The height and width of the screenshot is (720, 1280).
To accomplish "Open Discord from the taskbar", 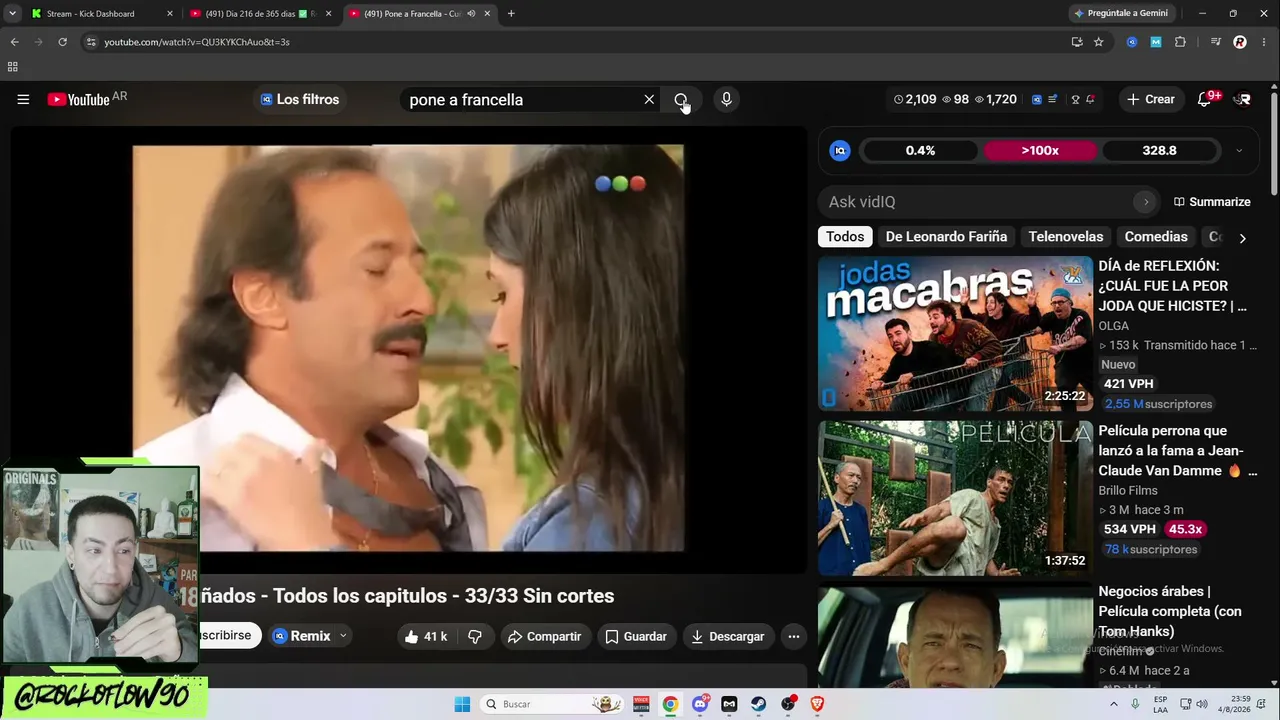I will (700, 704).
